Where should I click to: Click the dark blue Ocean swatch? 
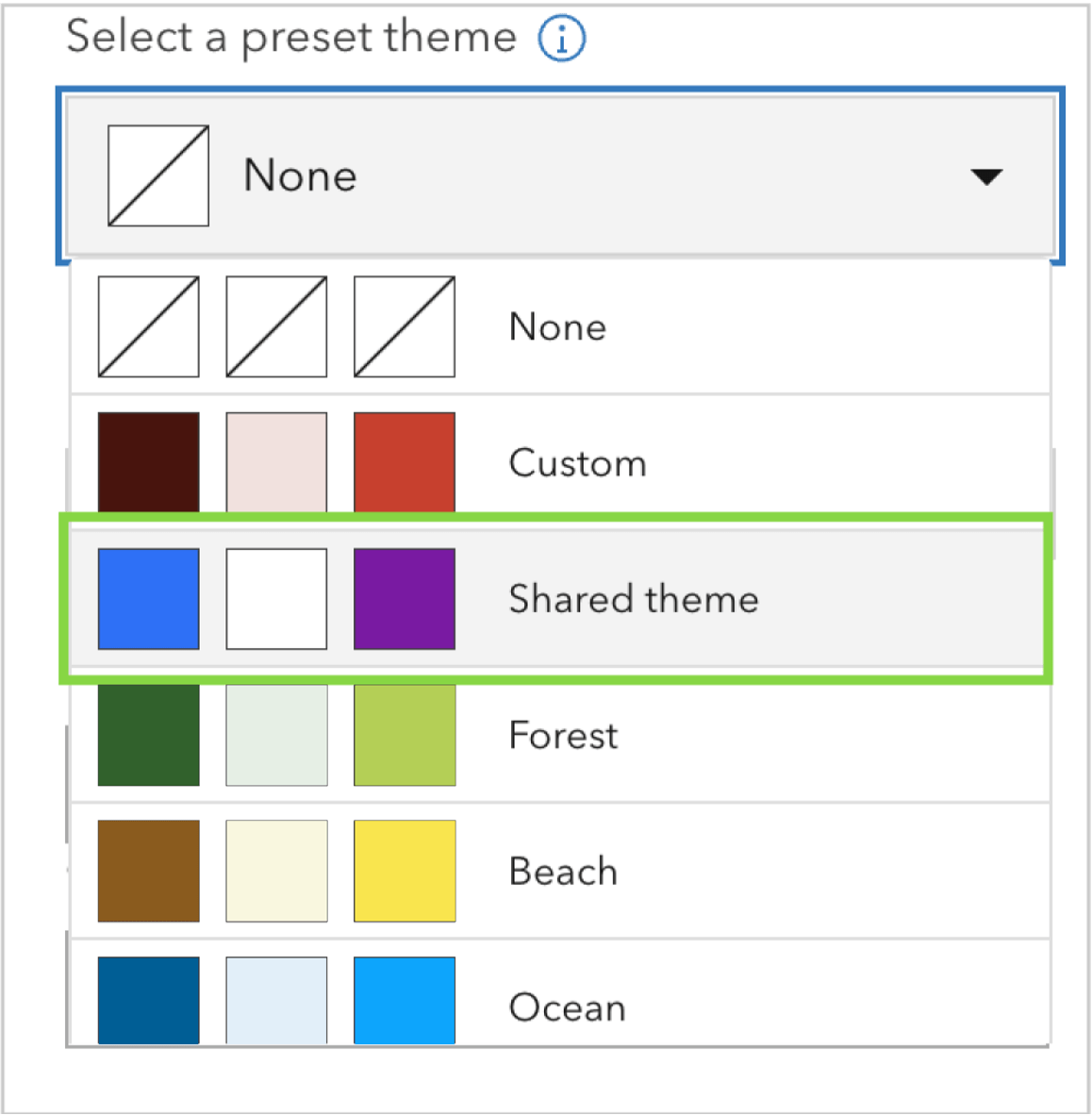point(149,1000)
